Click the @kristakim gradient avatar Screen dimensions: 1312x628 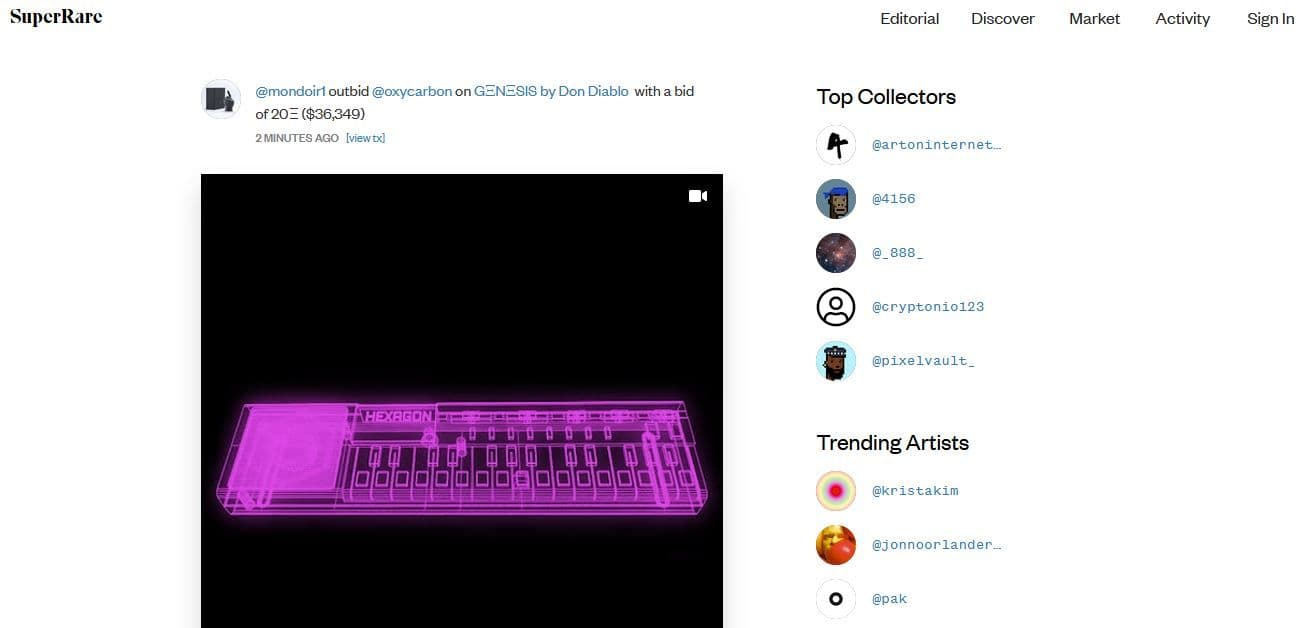click(836, 491)
